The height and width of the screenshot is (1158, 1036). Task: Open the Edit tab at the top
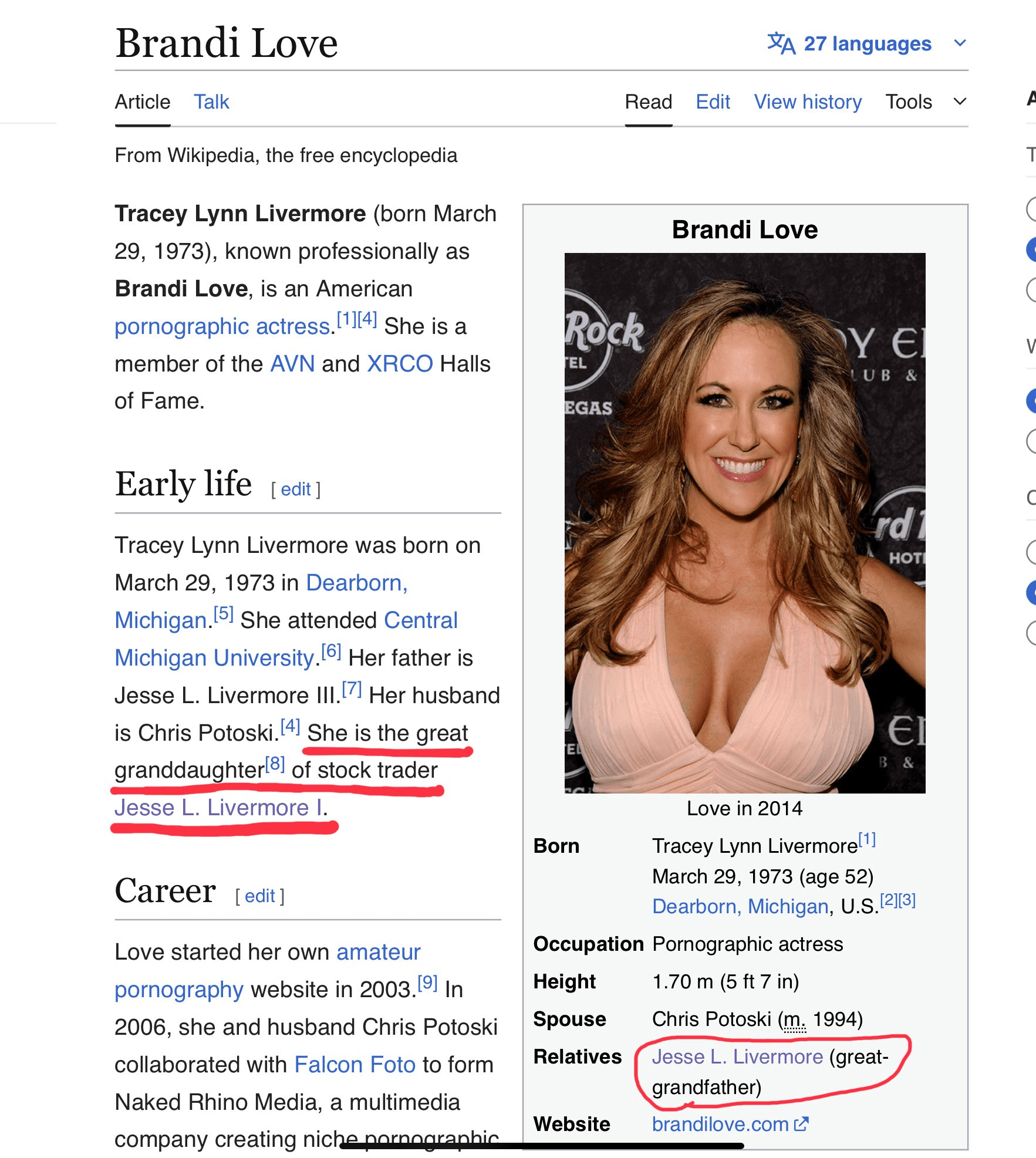click(713, 102)
